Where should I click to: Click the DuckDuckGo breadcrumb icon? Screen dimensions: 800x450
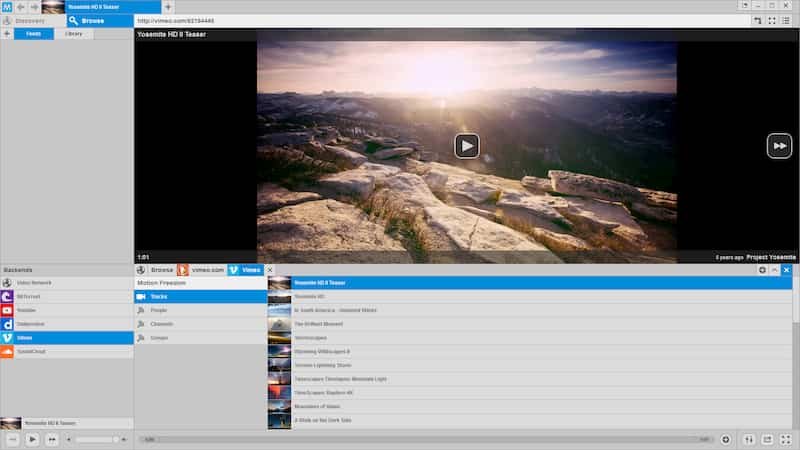pyautogui.click(x=183, y=270)
